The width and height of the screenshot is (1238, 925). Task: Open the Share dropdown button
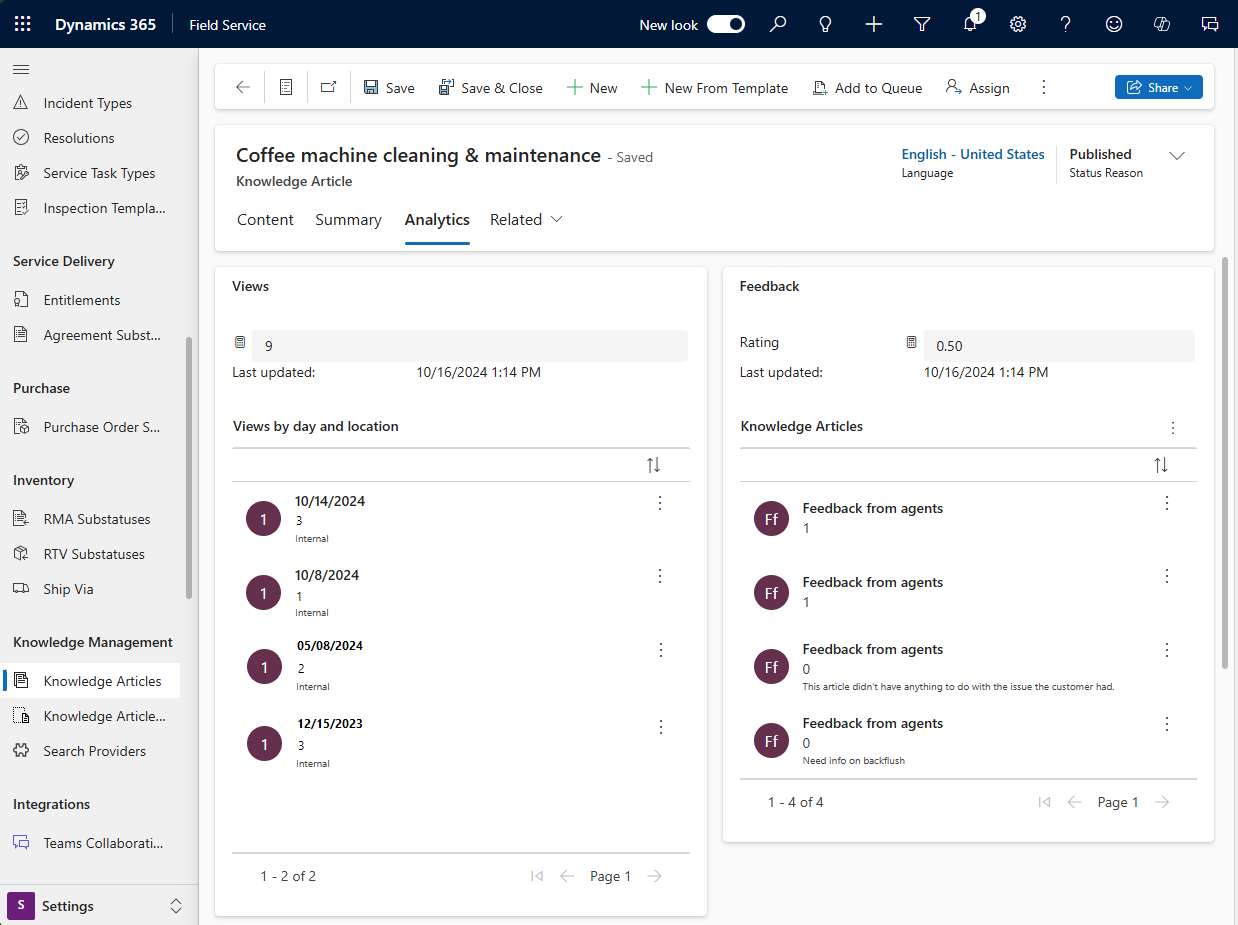(x=1159, y=88)
